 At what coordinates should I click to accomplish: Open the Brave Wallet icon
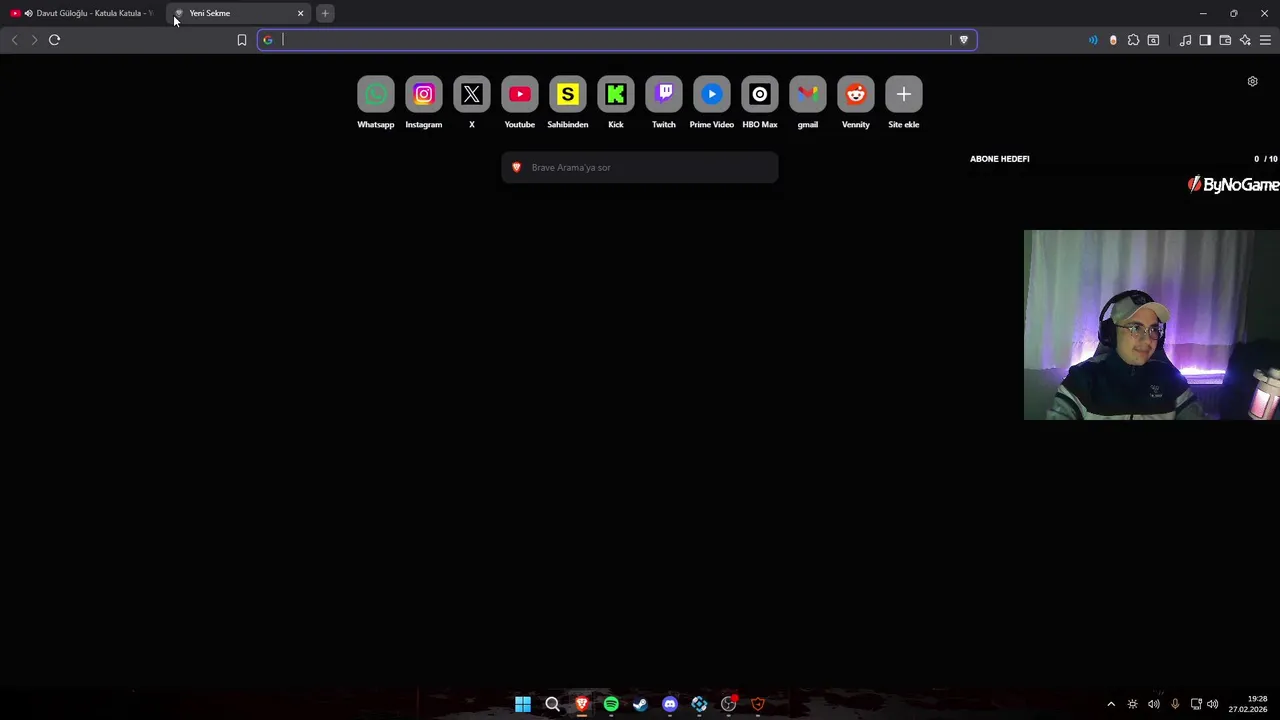click(x=1225, y=40)
